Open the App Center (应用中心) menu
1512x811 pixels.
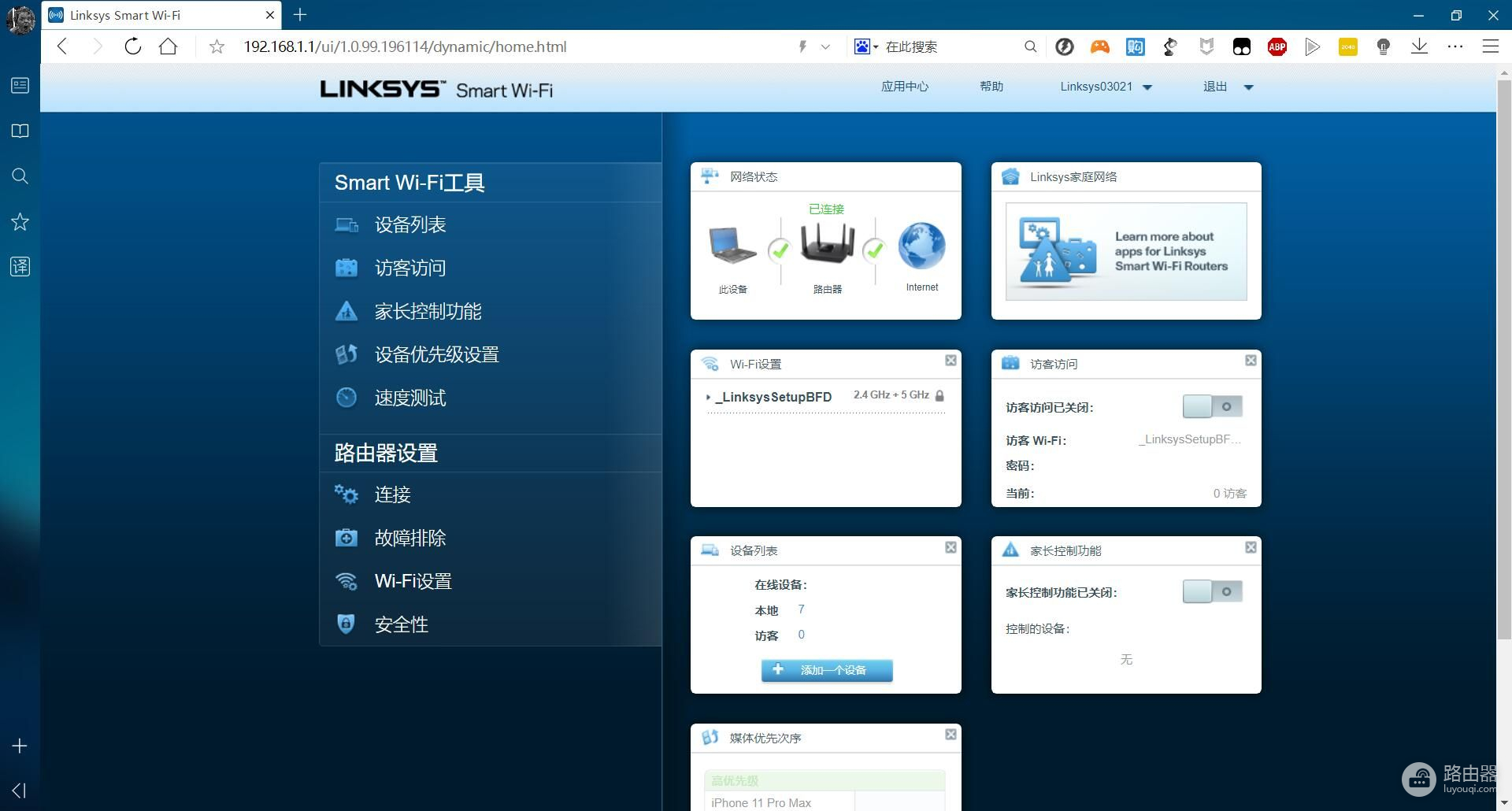click(x=904, y=87)
